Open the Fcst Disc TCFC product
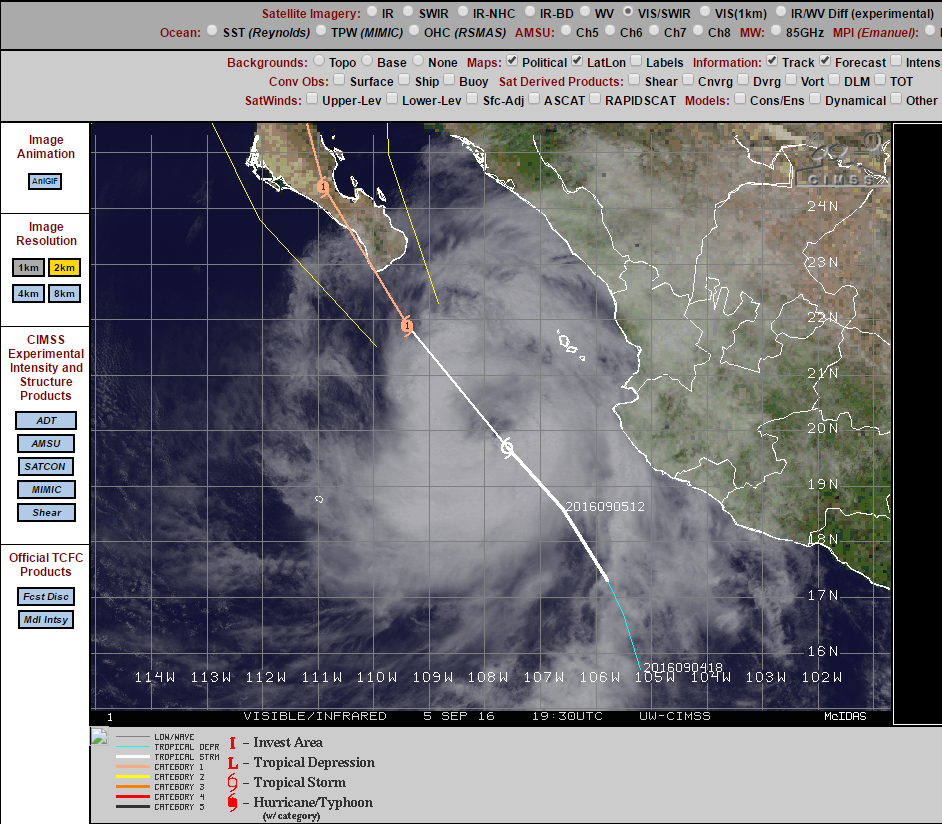The width and height of the screenshot is (942, 824). [x=45, y=596]
